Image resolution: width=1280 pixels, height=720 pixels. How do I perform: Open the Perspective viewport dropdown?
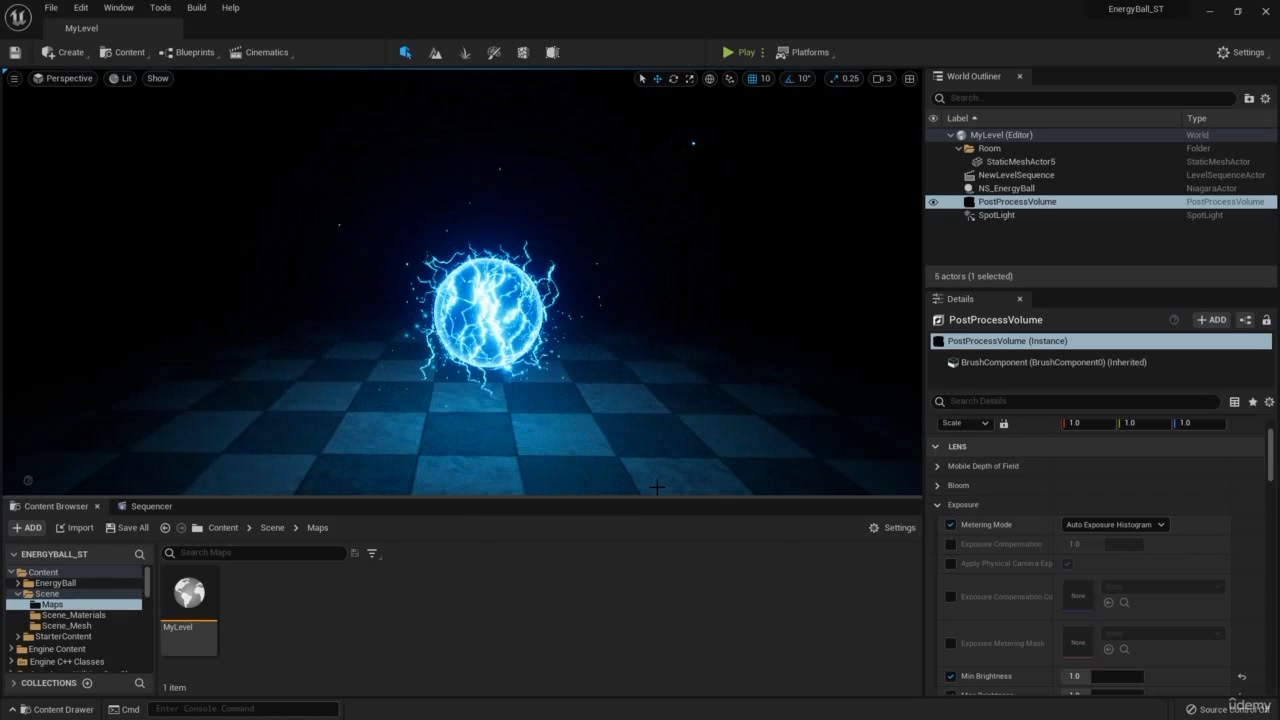pyautogui.click(x=62, y=78)
